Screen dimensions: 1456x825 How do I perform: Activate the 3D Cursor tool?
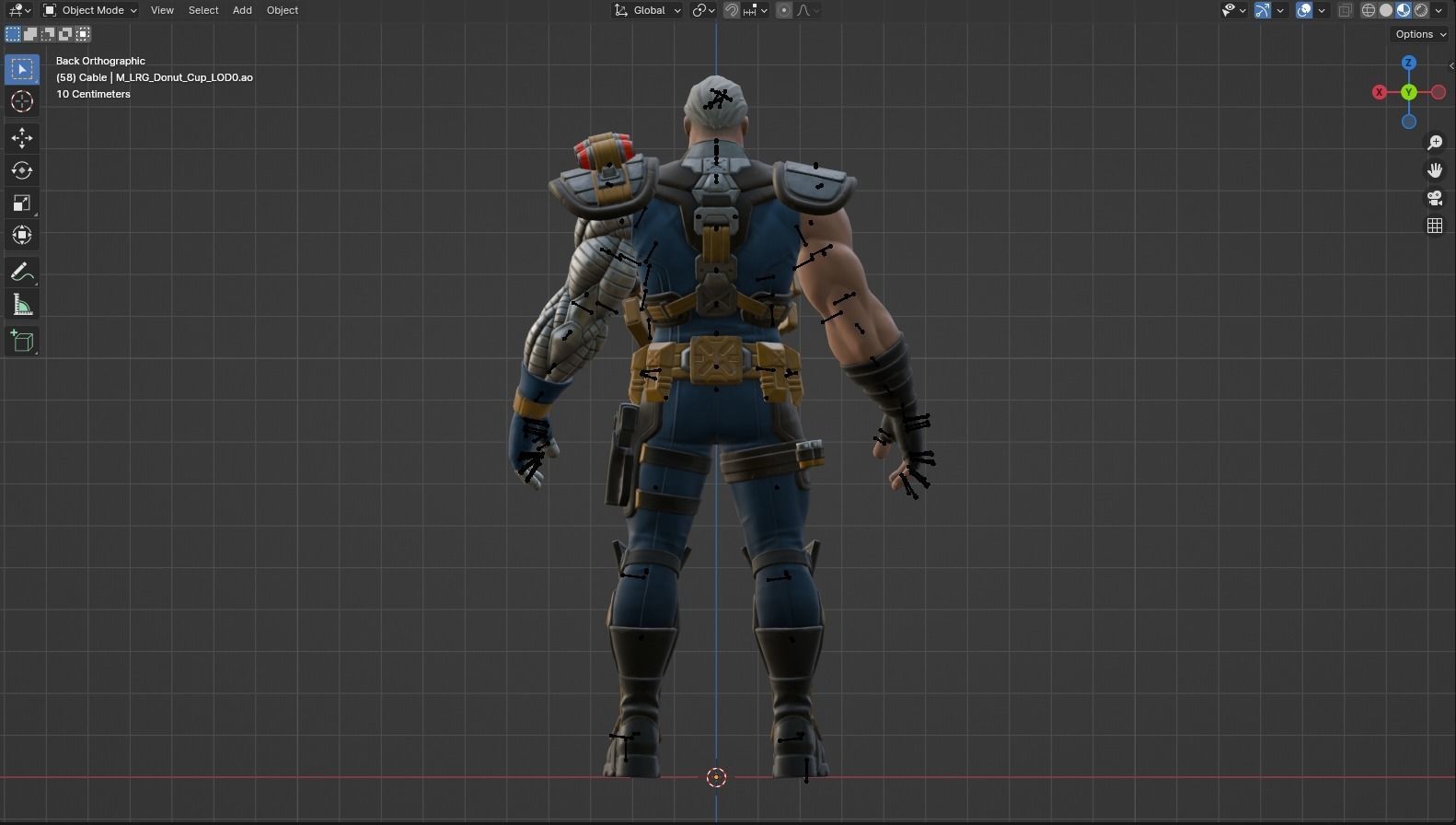pyautogui.click(x=22, y=101)
